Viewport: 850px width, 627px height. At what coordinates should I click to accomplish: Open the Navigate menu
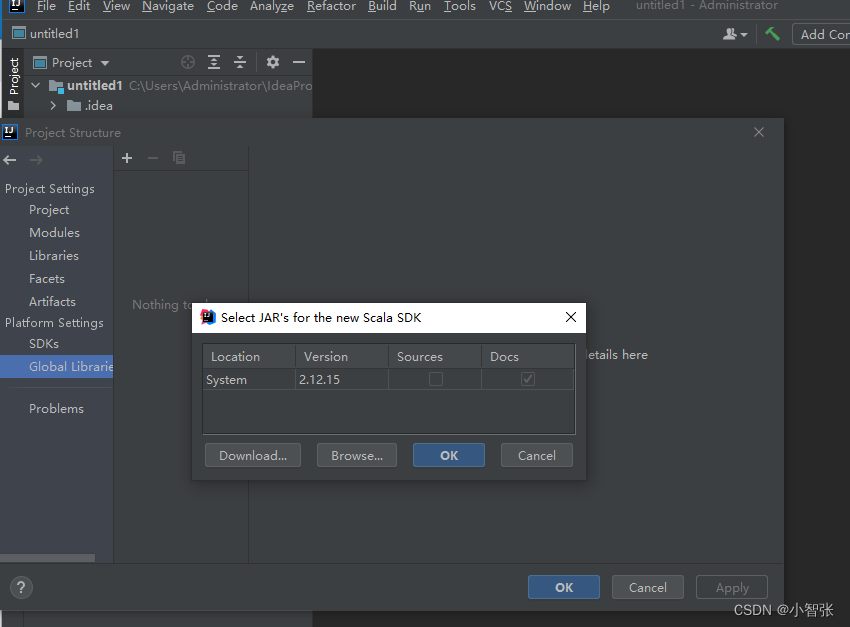coord(168,7)
